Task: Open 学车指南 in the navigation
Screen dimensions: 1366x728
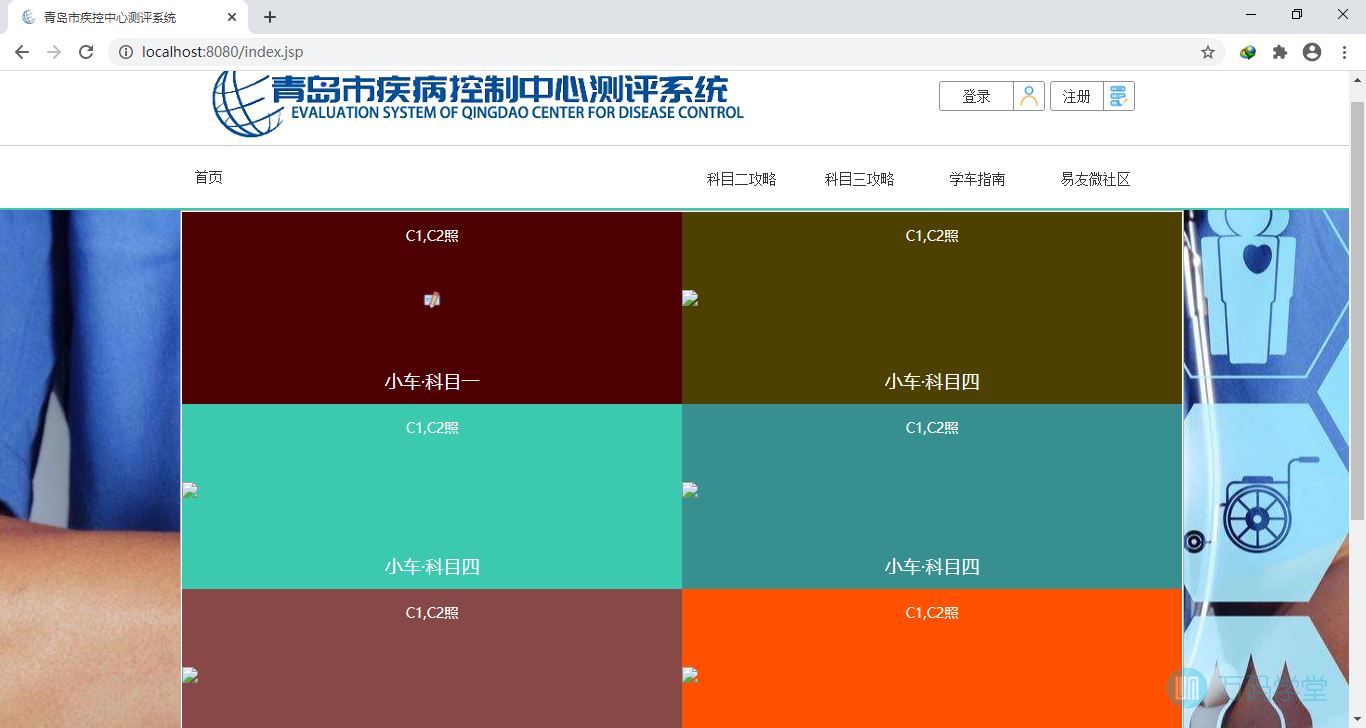Action: (977, 179)
